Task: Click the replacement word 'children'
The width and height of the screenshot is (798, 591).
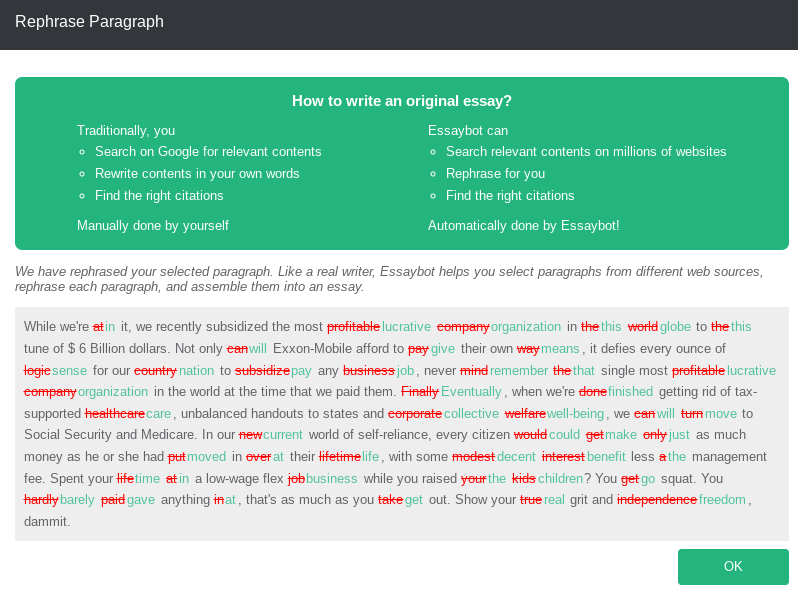Action: pyautogui.click(x=560, y=479)
